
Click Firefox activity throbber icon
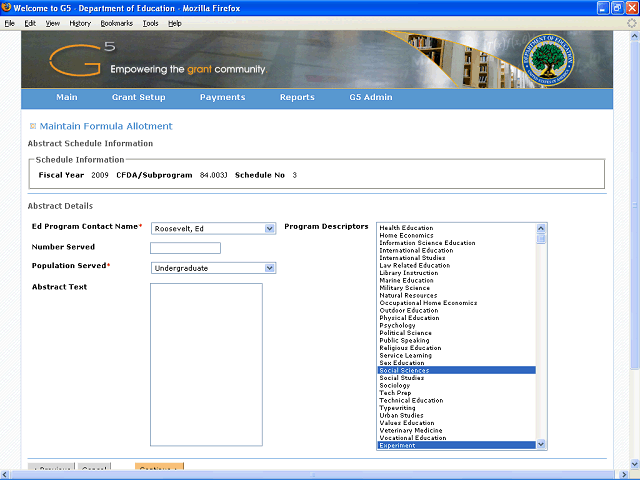630,22
